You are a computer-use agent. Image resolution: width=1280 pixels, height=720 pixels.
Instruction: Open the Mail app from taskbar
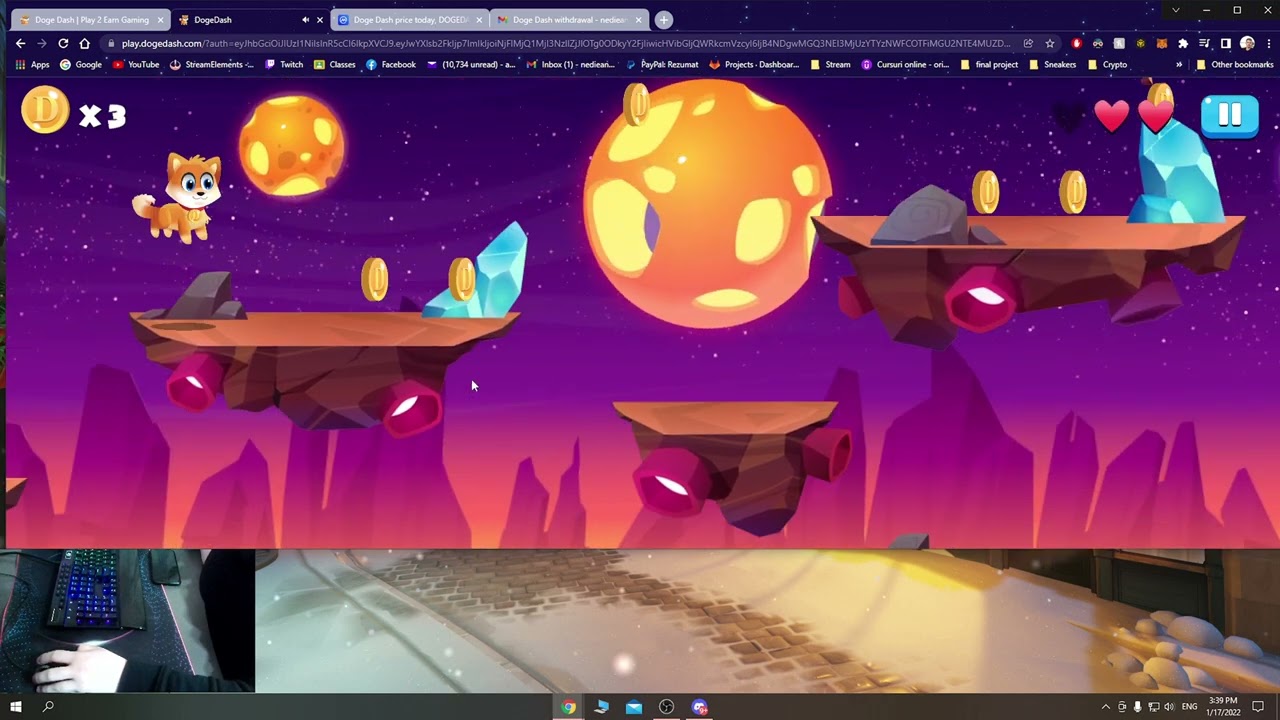point(634,707)
